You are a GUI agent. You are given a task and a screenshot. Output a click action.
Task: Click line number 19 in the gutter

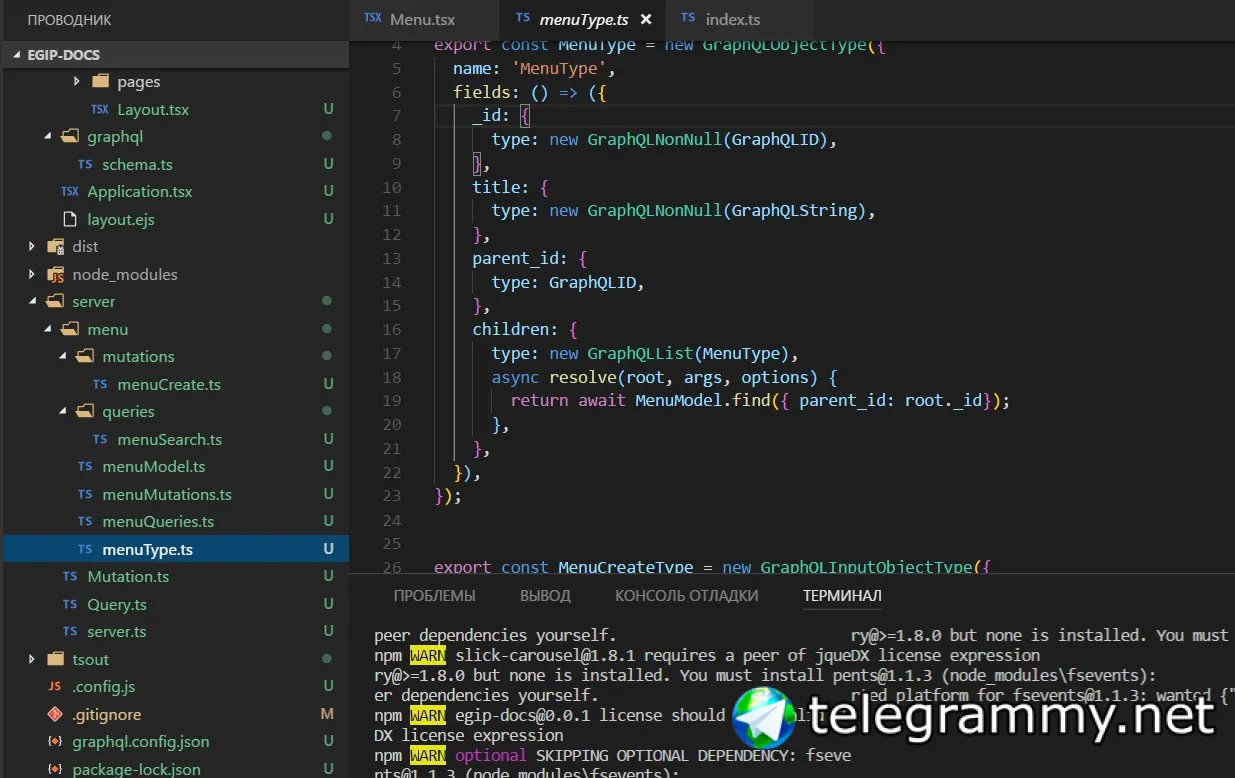[x=392, y=400]
